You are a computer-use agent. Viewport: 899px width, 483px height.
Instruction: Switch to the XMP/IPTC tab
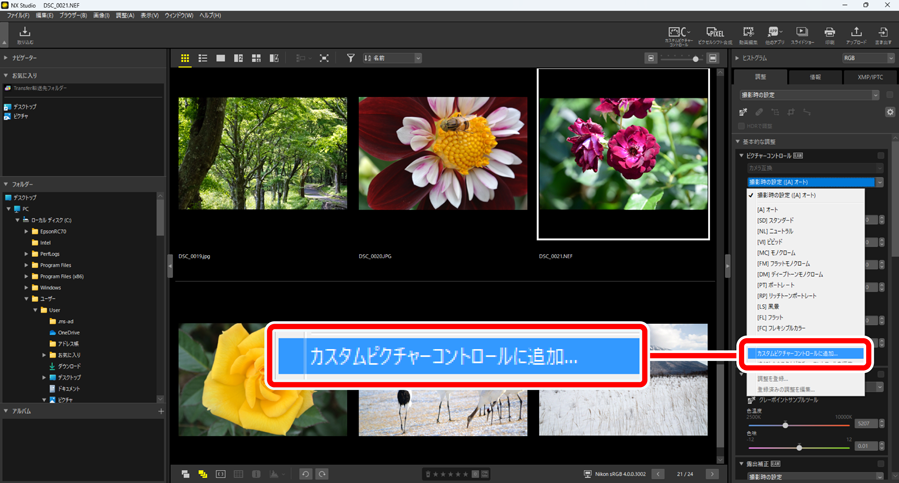(x=870, y=77)
